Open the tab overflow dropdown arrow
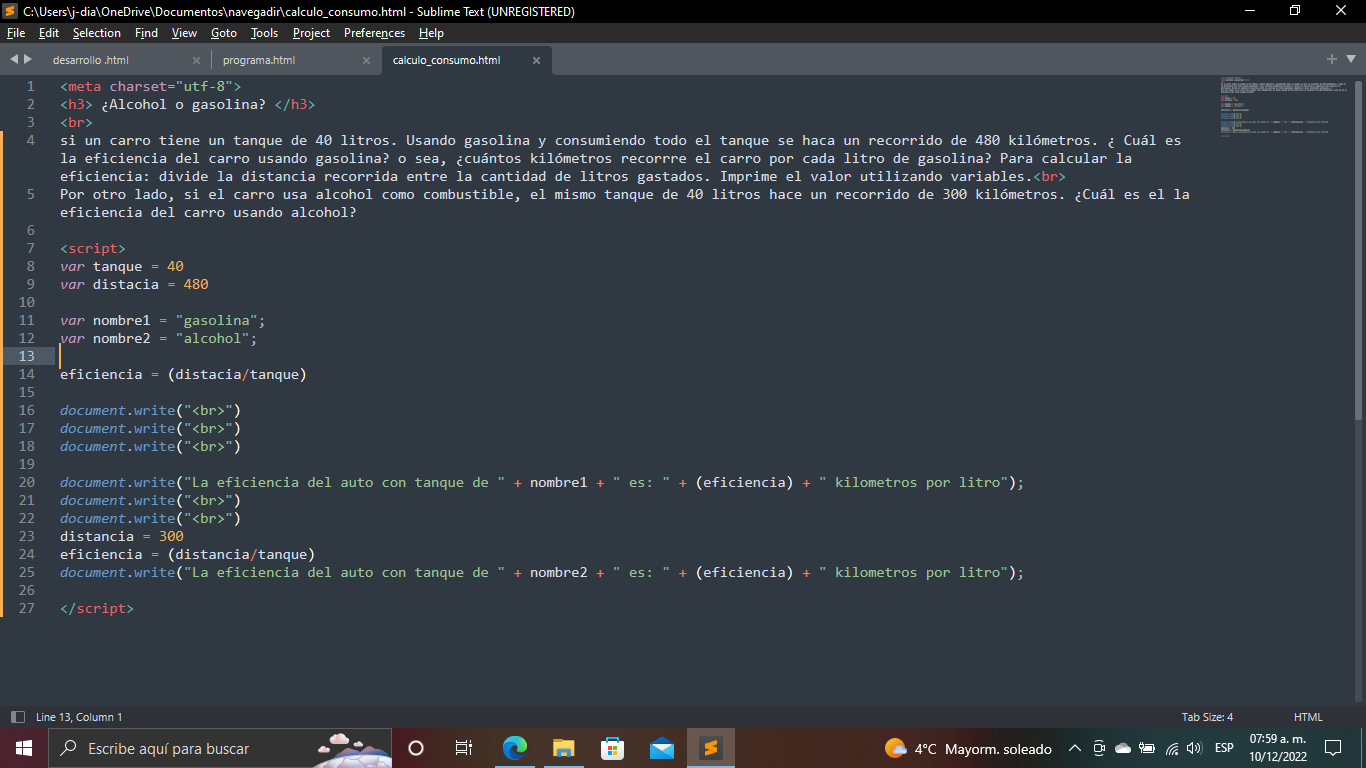Viewport: 1366px width, 768px height. point(1352,59)
